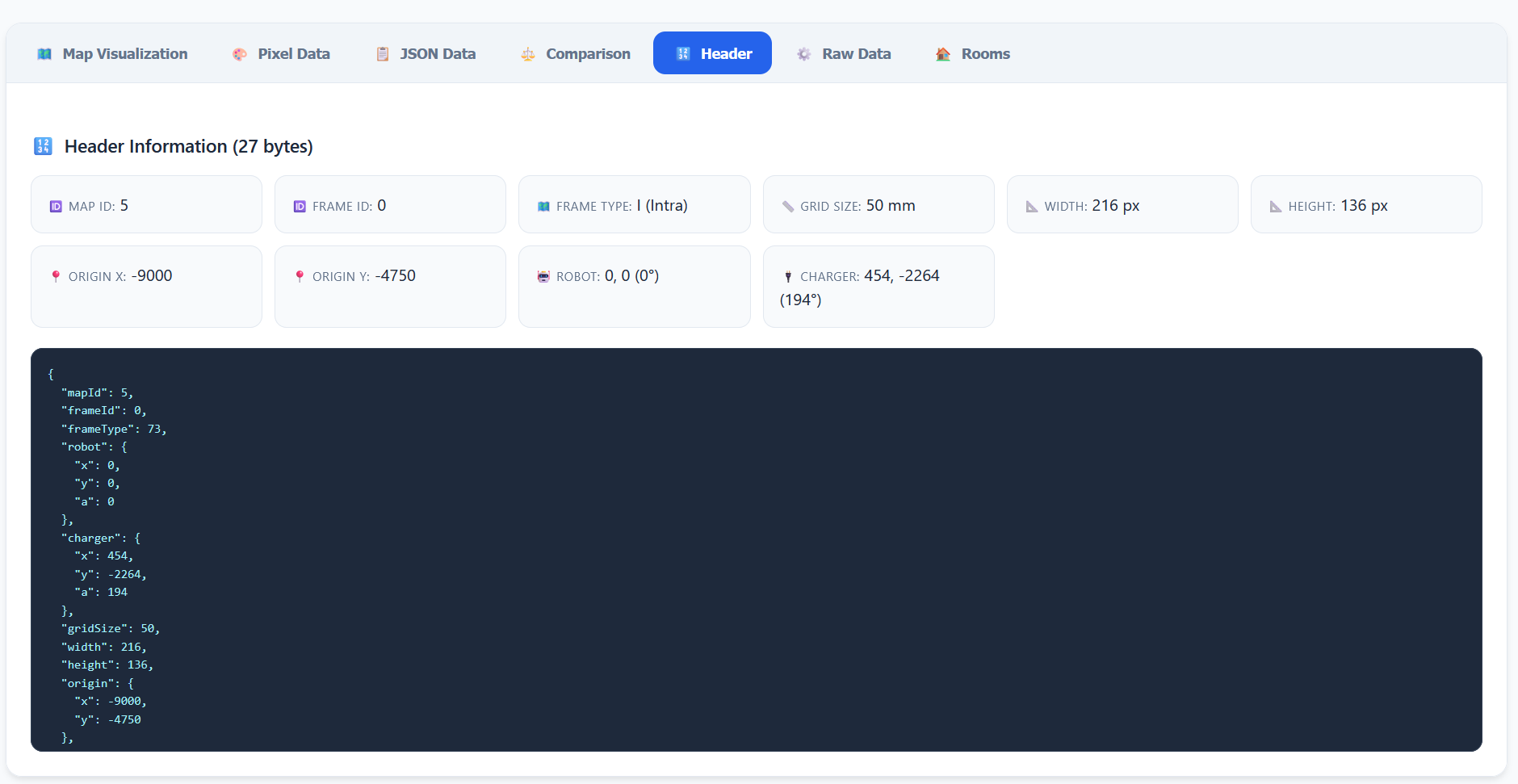Click the frame type value I (Intra)
The image size is (1518, 784).
click(662, 206)
